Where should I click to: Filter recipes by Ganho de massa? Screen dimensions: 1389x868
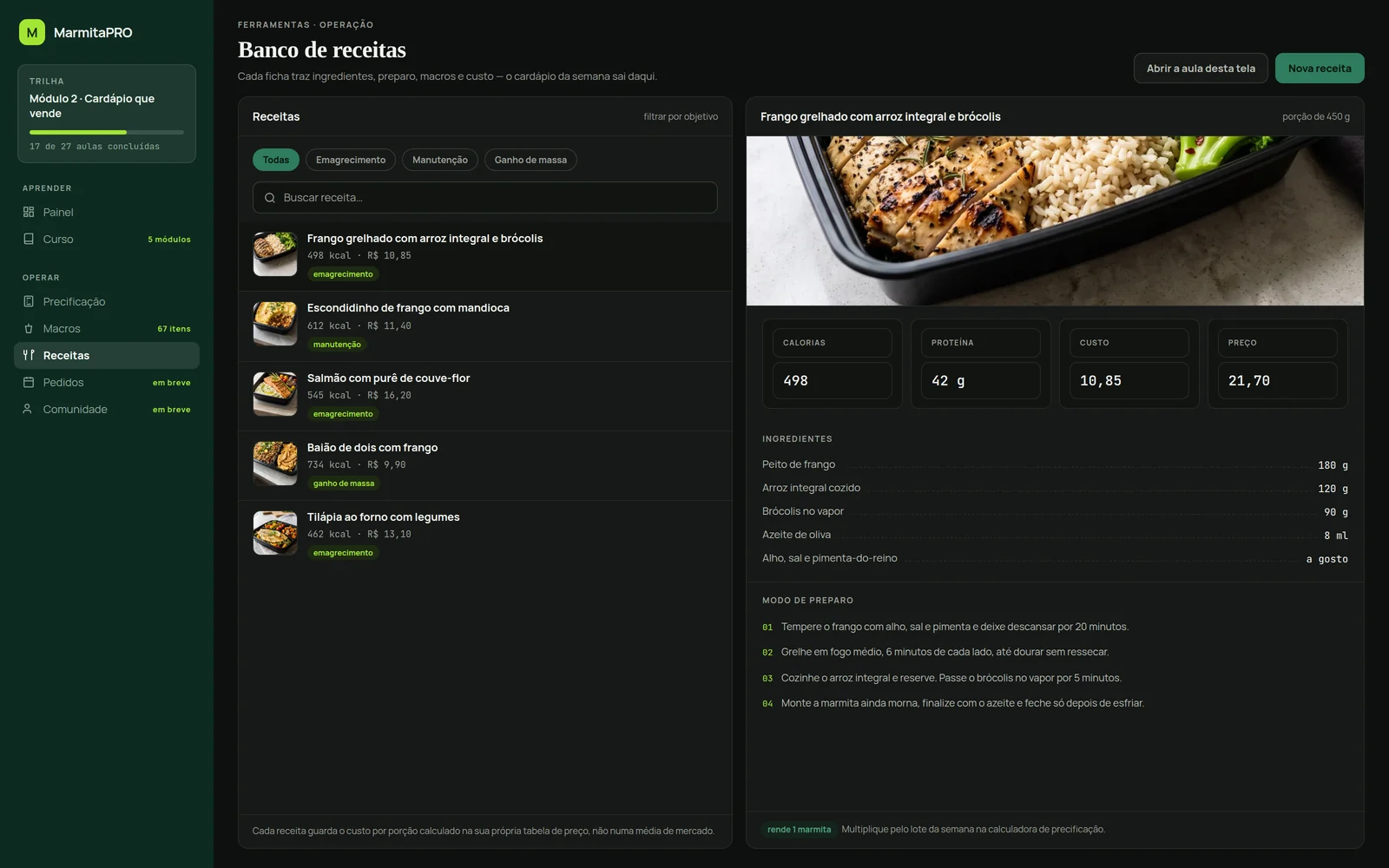[530, 160]
